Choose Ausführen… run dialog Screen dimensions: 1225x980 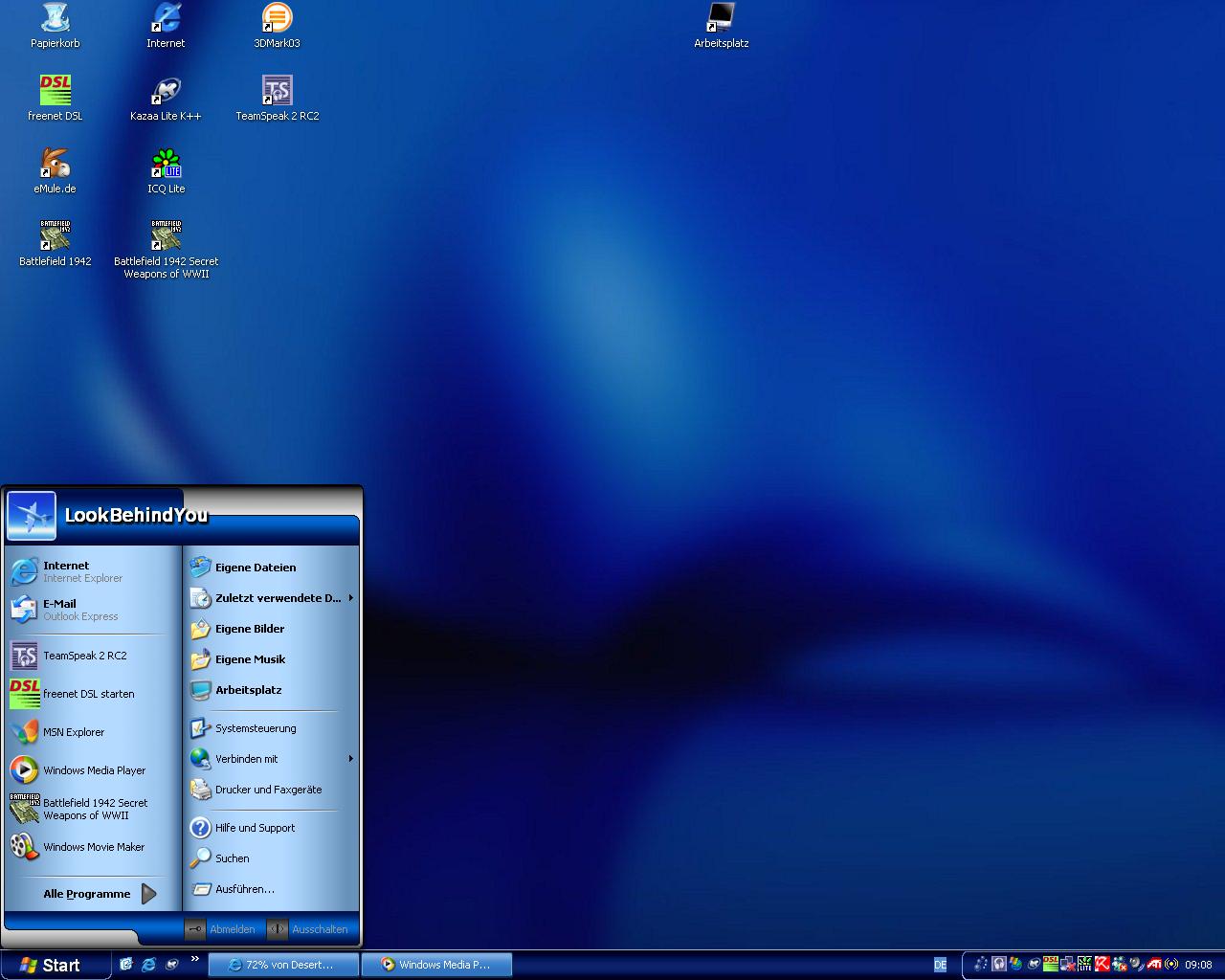[x=272, y=889]
